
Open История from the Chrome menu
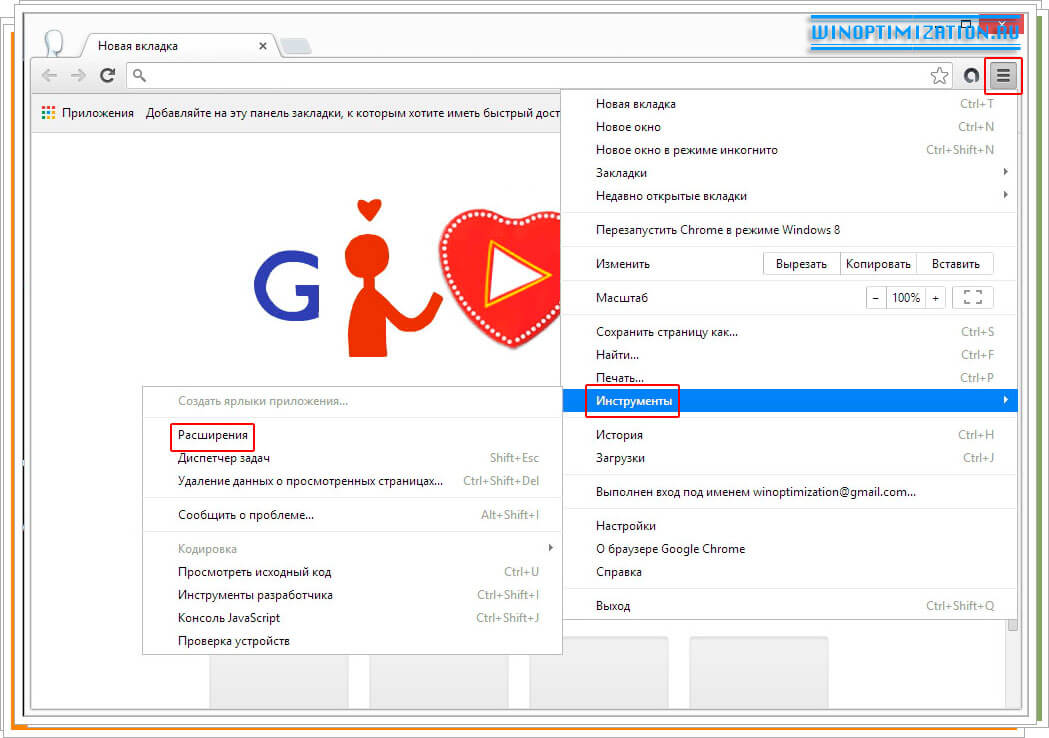[619, 435]
